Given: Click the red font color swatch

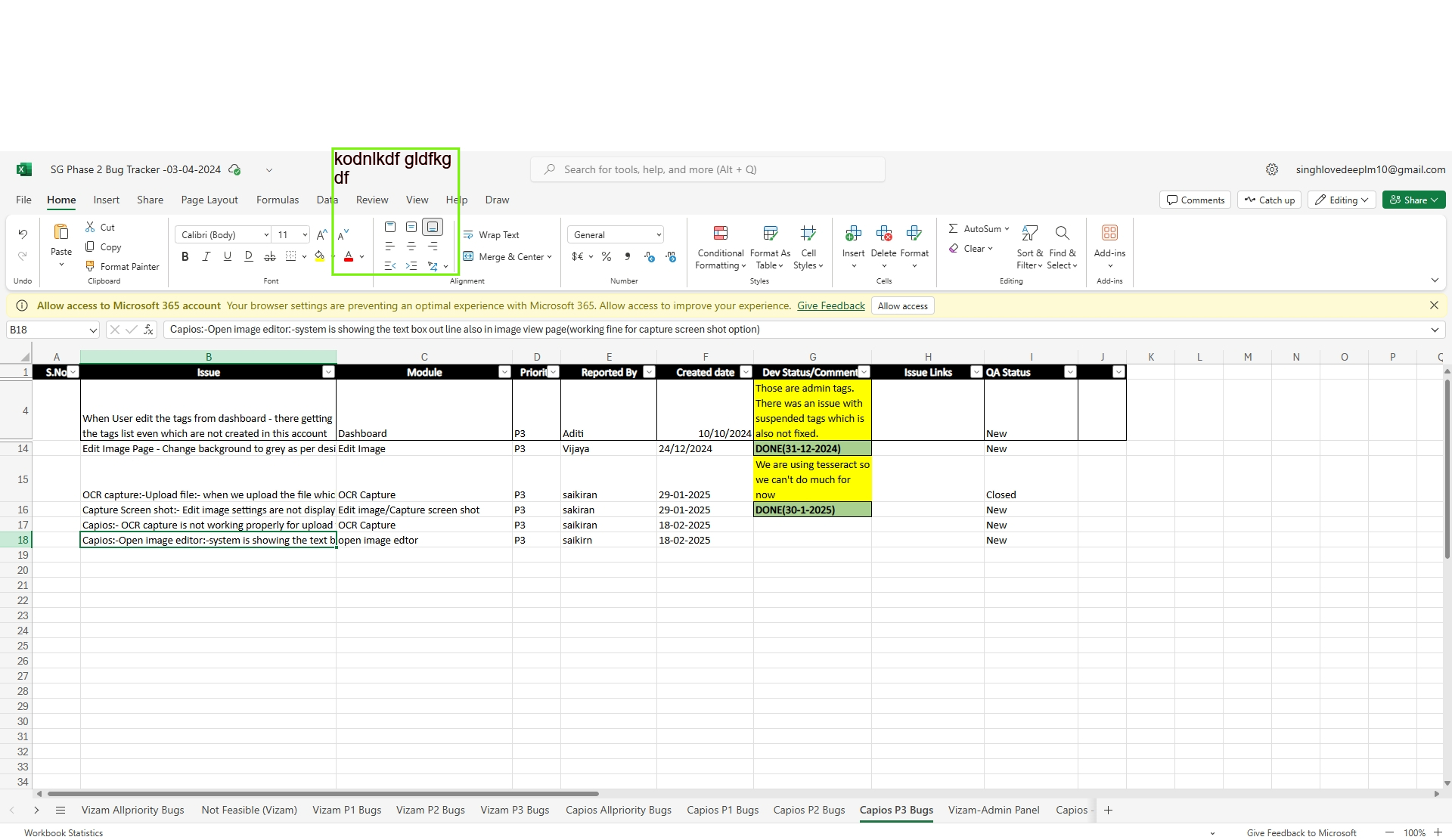Looking at the screenshot, I should point(349,256).
